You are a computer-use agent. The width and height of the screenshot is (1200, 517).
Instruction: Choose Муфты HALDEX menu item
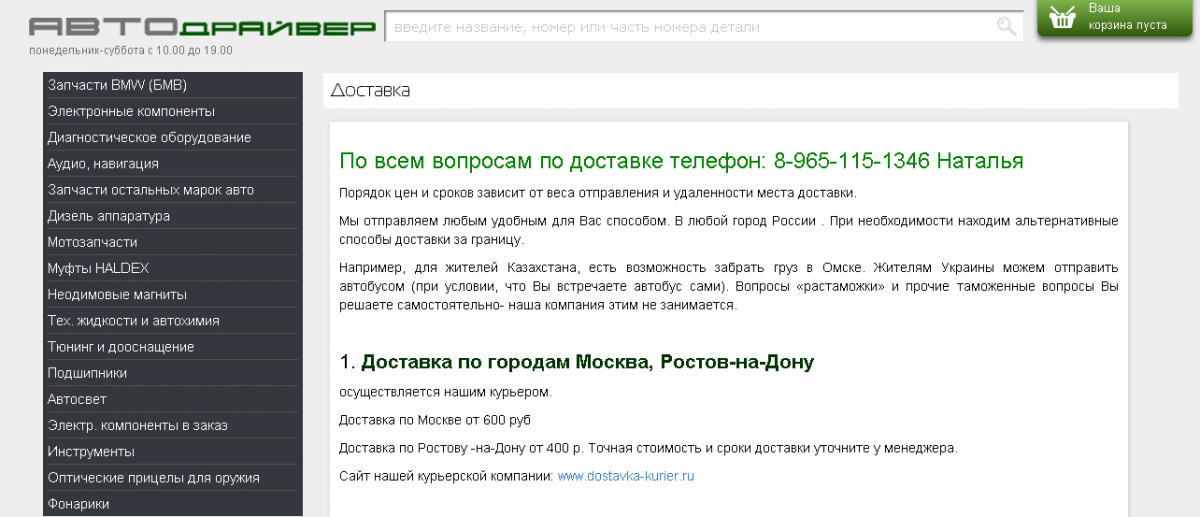pyautogui.click(x=173, y=268)
